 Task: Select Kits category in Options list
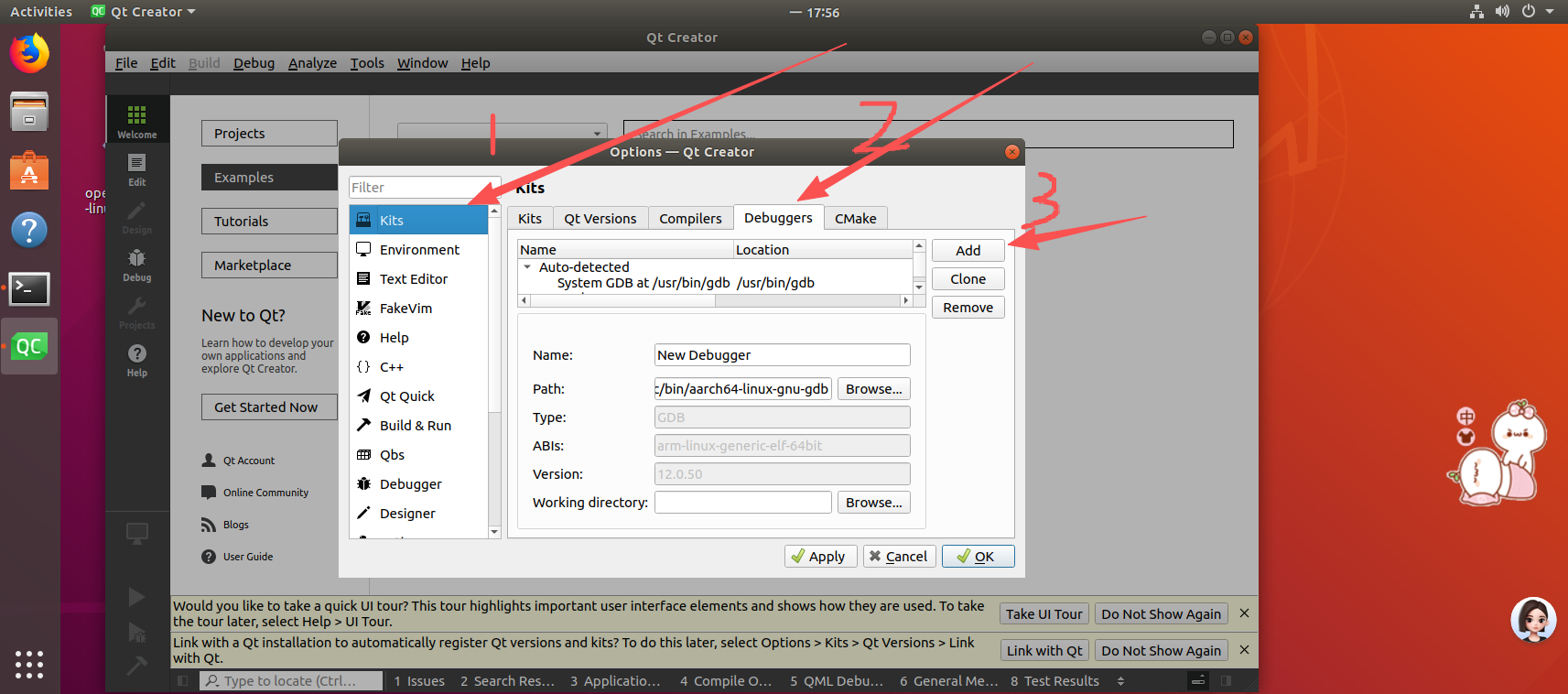click(x=418, y=220)
